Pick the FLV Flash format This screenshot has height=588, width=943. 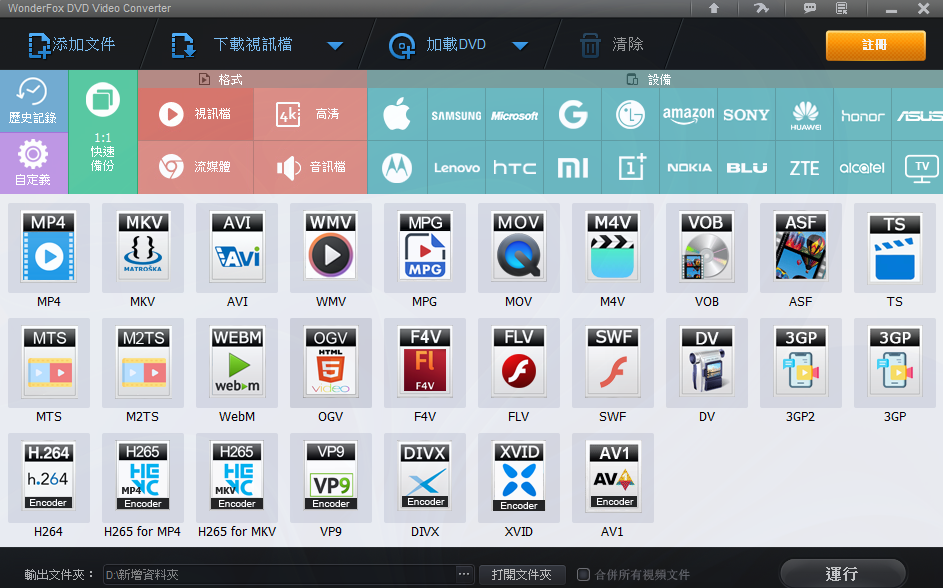(518, 363)
